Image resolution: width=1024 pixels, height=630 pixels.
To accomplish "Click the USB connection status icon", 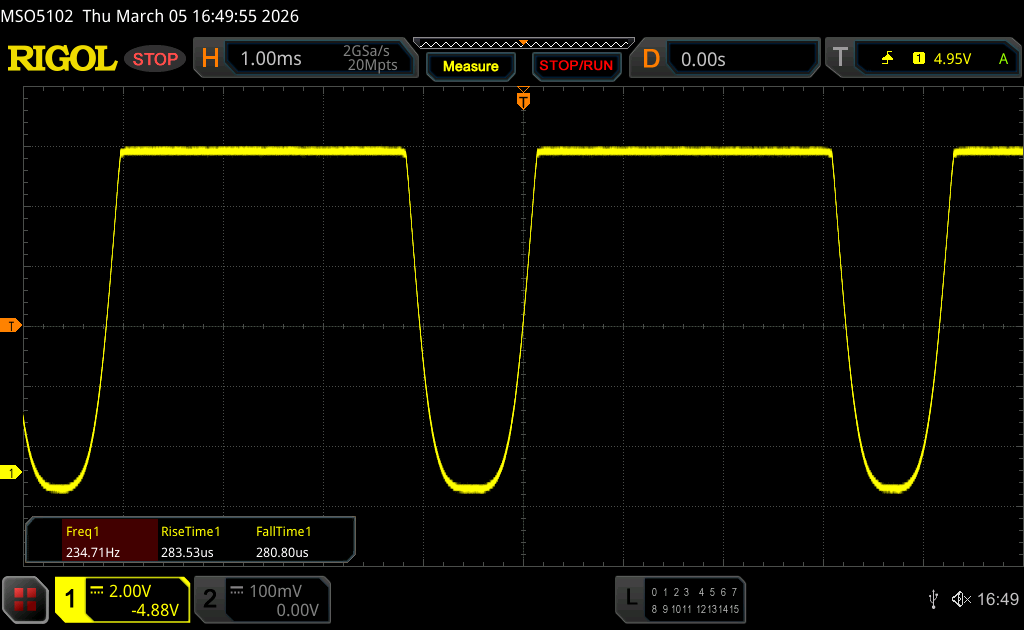I will [x=933, y=599].
